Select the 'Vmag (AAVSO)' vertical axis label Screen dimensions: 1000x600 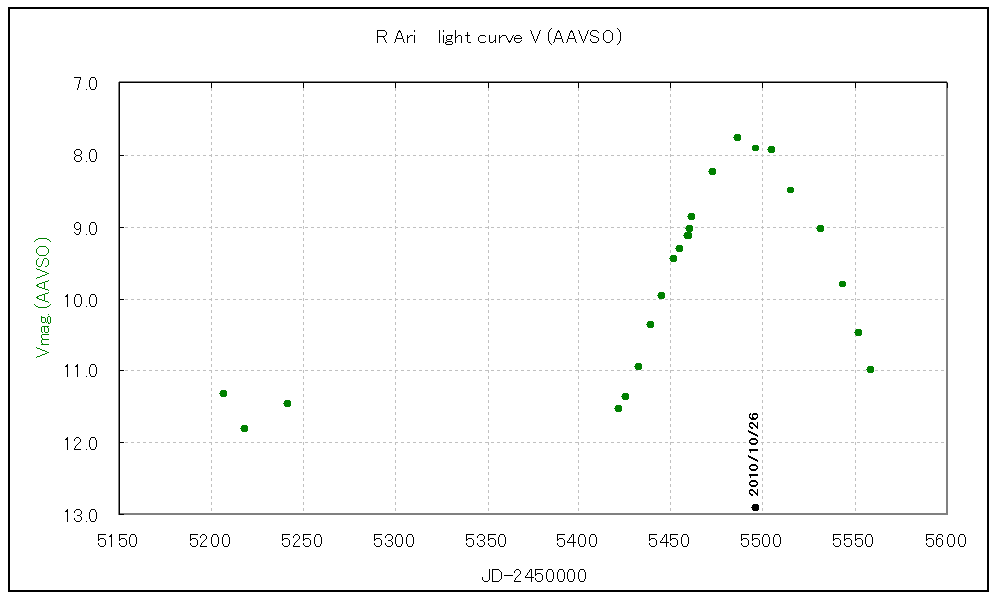pos(42,298)
